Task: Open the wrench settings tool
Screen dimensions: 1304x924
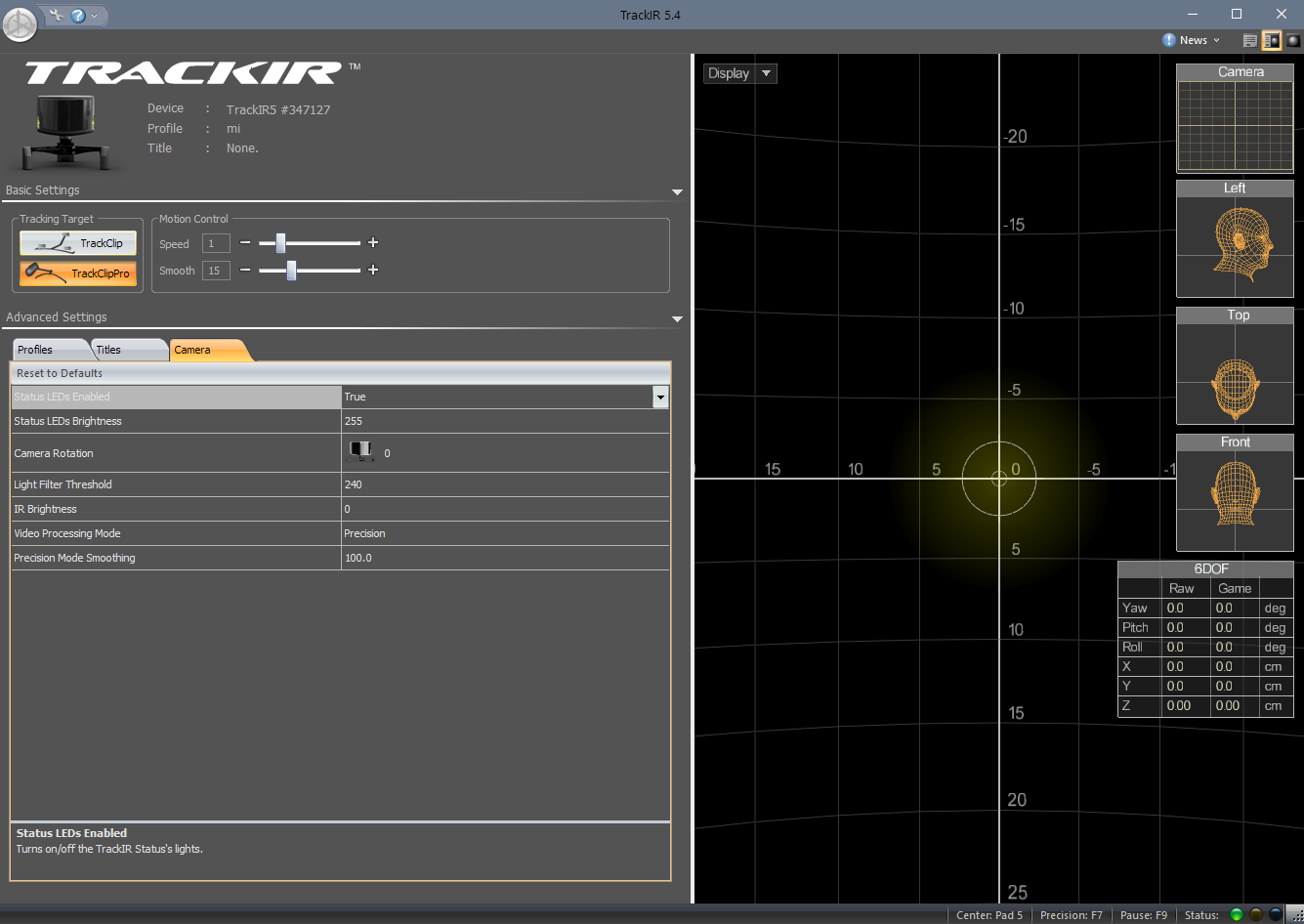Action: click(58, 16)
